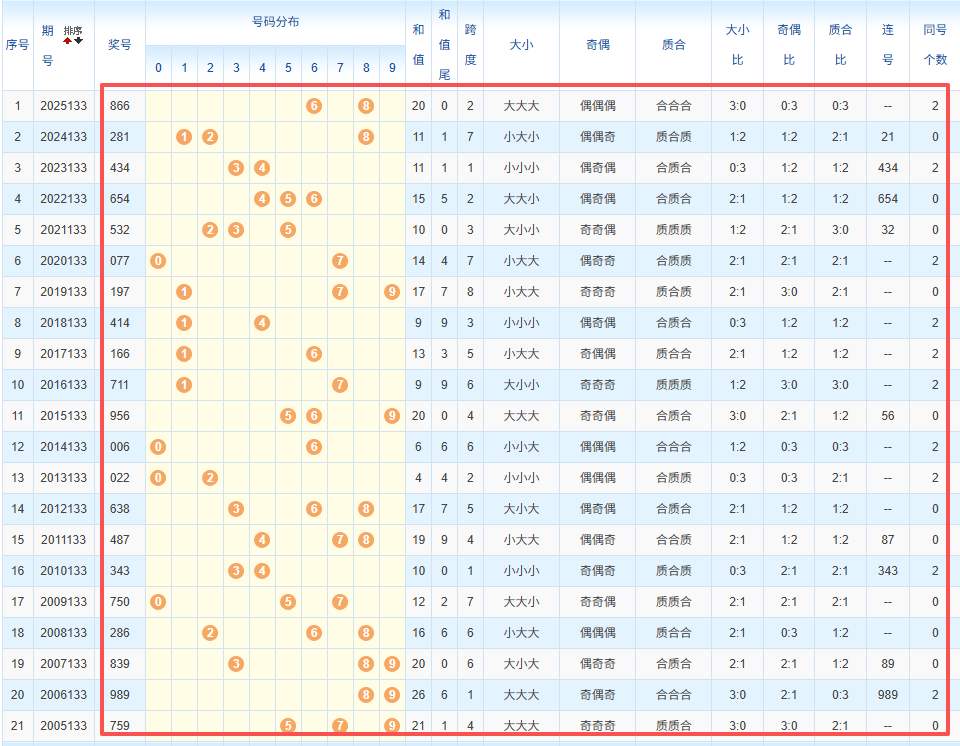Select the 奖号 column header
The height and width of the screenshot is (746, 960).
tap(120, 45)
